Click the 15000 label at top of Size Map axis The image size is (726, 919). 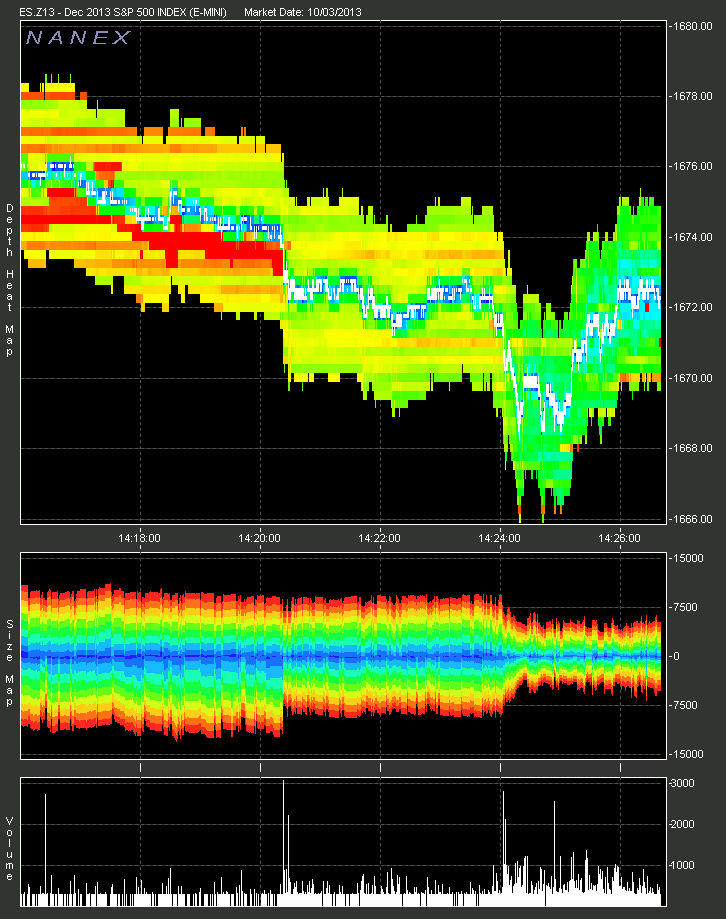click(x=688, y=558)
